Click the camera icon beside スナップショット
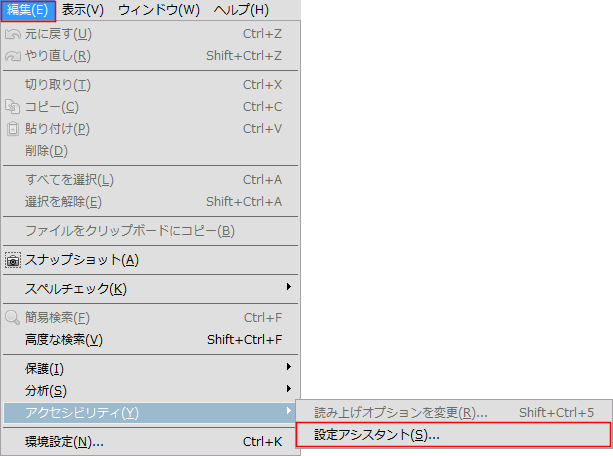The width and height of the screenshot is (613, 456). pos(13,260)
